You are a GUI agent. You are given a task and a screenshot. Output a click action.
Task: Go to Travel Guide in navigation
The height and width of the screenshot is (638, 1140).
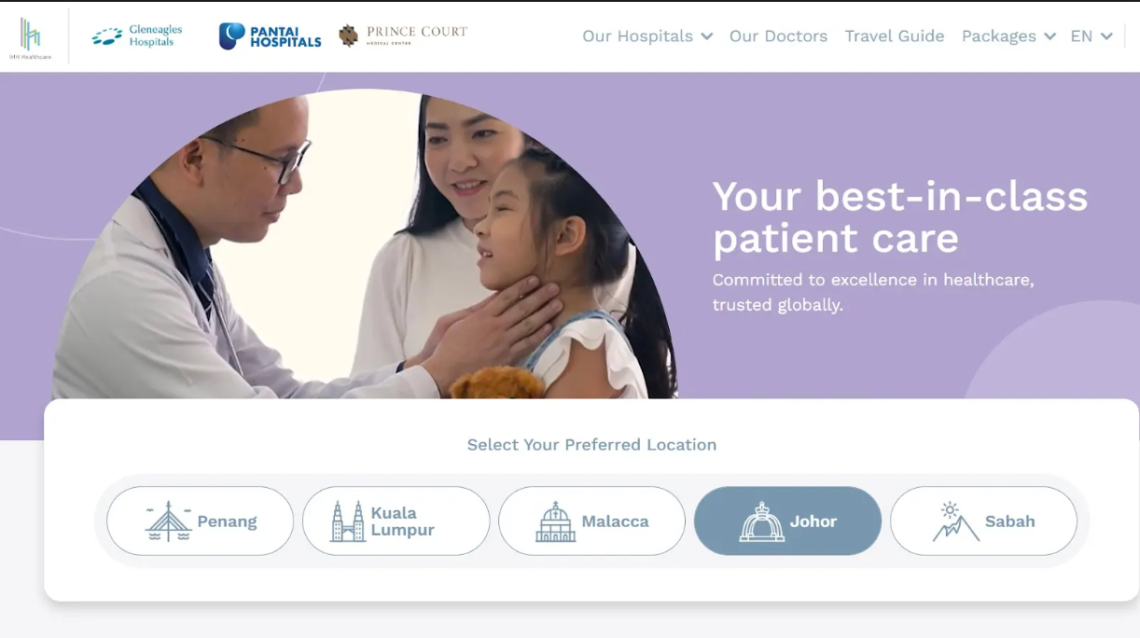click(894, 36)
